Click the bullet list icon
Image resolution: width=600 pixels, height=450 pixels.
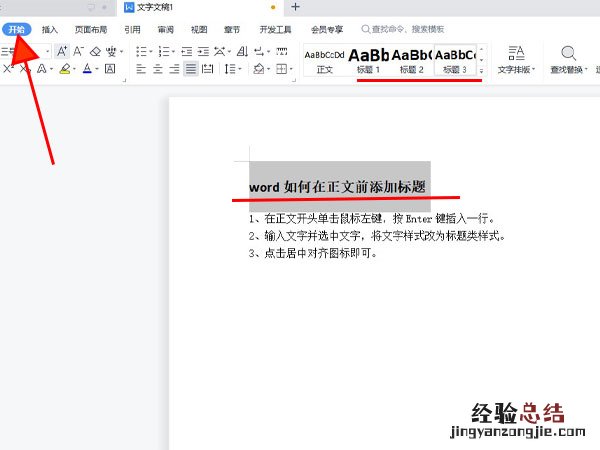point(142,51)
